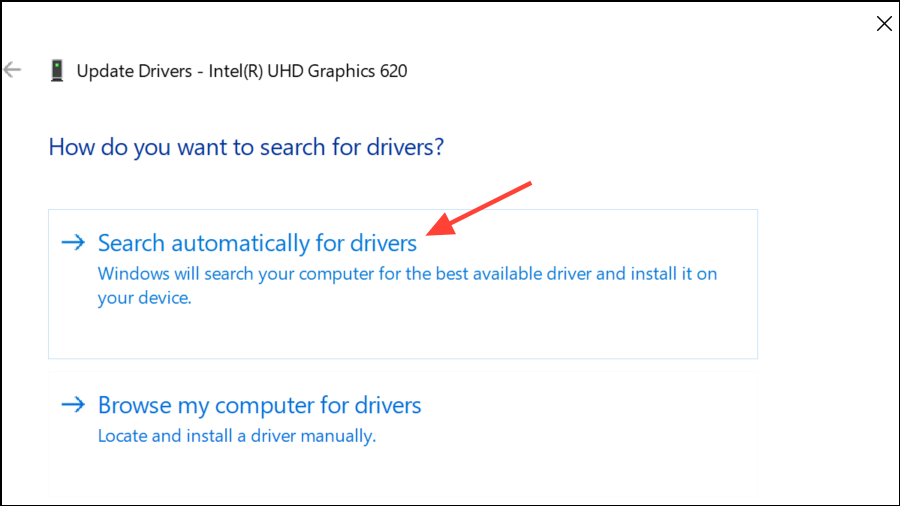Image resolution: width=900 pixels, height=506 pixels.
Task: Choose Browse my computer for drivers
Action: coord(259,405)
